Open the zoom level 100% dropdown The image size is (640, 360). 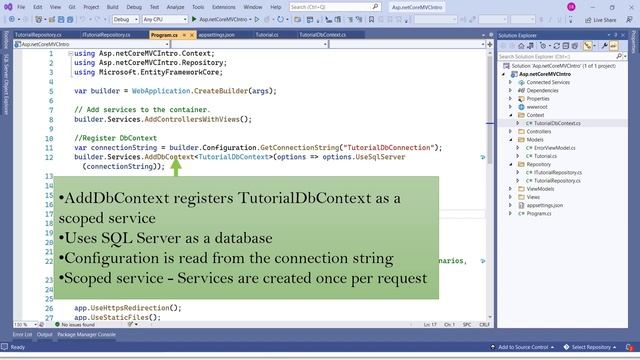[25, 324]
